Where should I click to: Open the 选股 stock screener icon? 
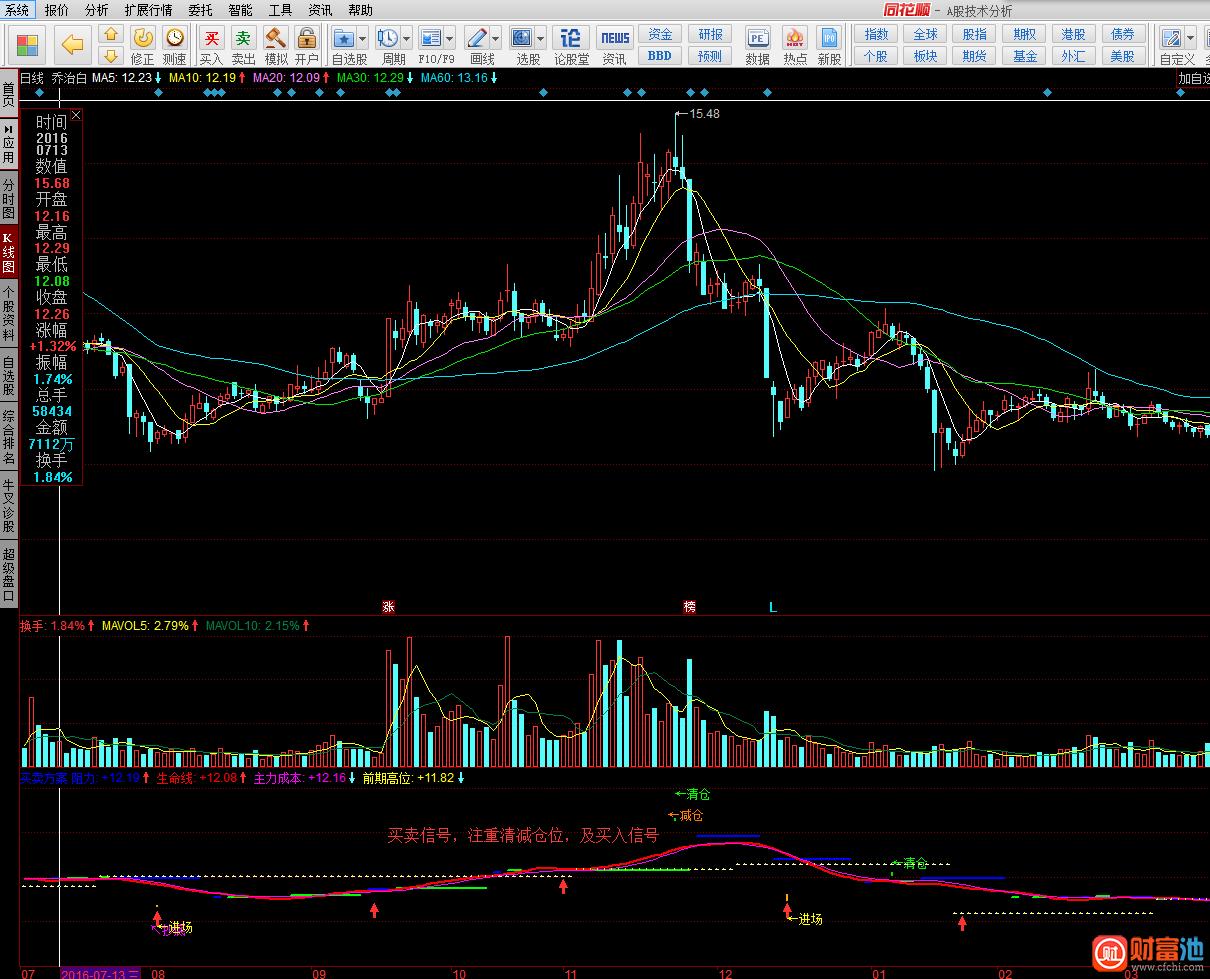[521, 38]
